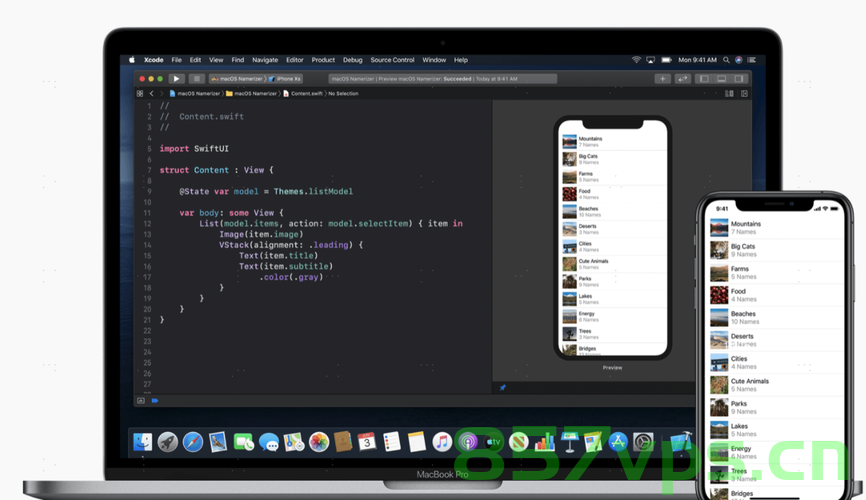Tap the Deserts row on the iPhone

pos(776,340)
